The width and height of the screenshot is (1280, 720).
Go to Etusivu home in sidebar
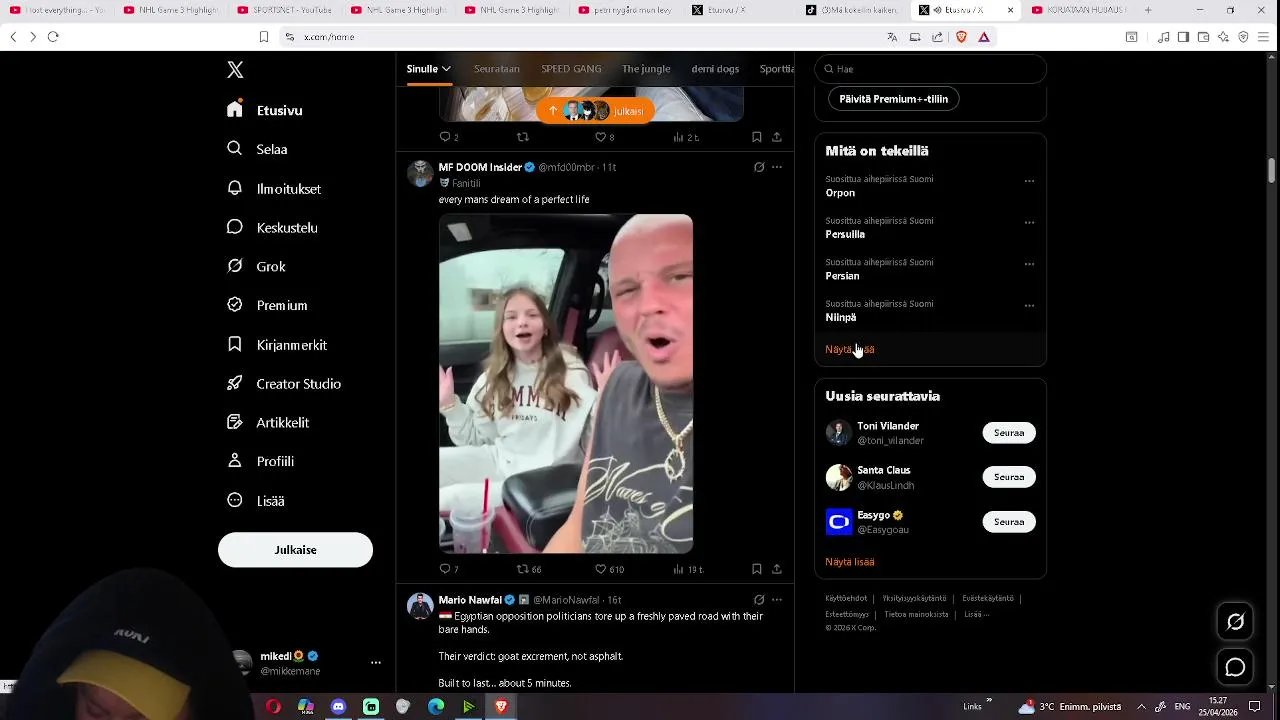coord(265,111)
